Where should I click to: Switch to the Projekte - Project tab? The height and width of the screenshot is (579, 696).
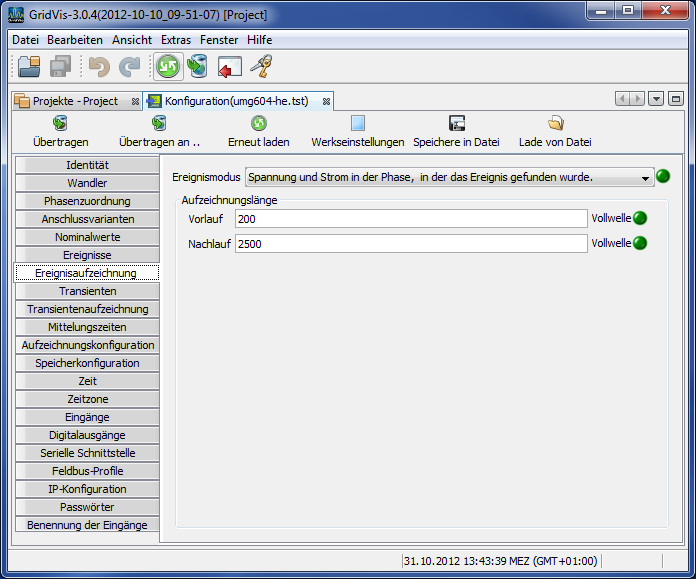click(x=75, y=101)
